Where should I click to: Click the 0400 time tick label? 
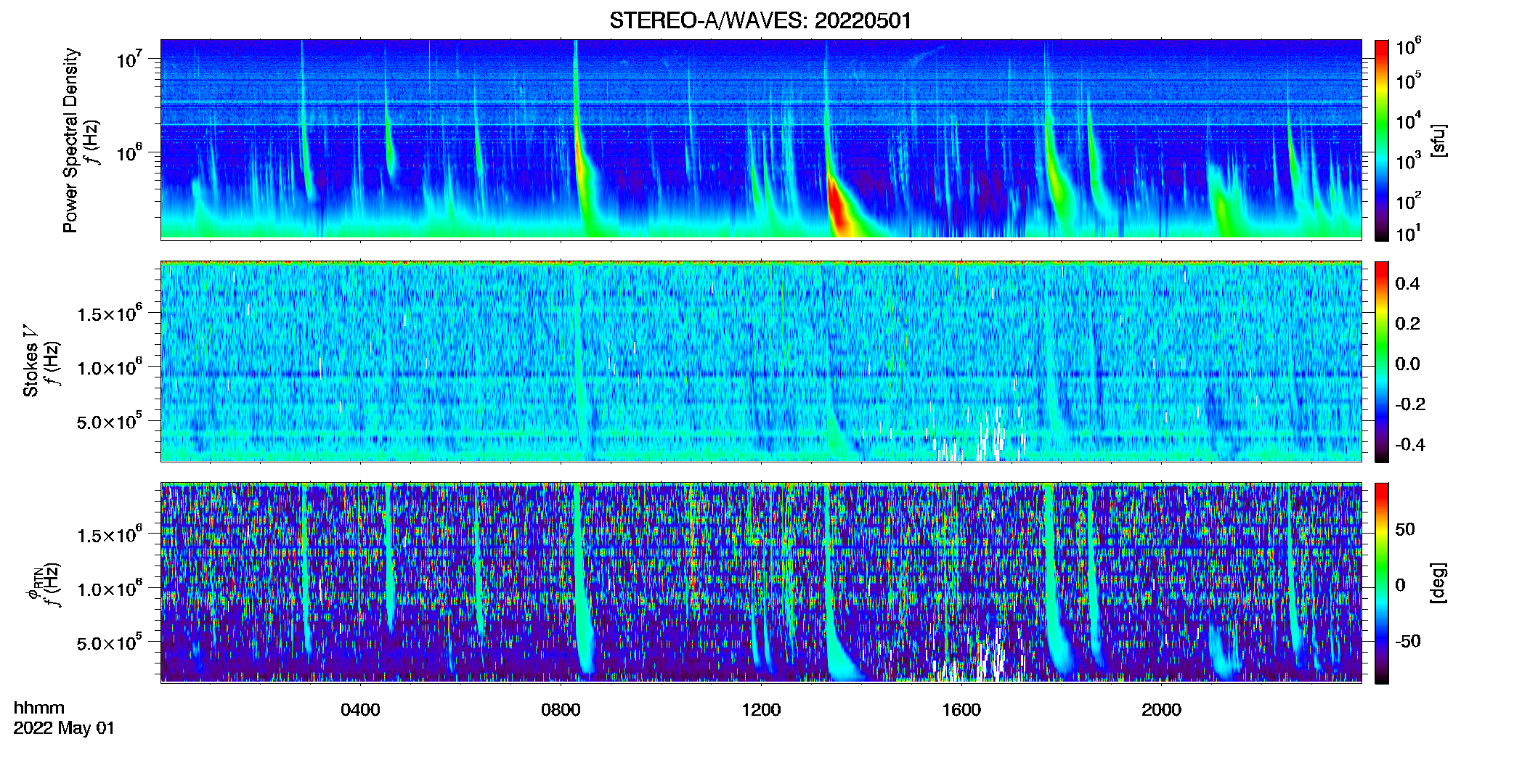point(360,710)
